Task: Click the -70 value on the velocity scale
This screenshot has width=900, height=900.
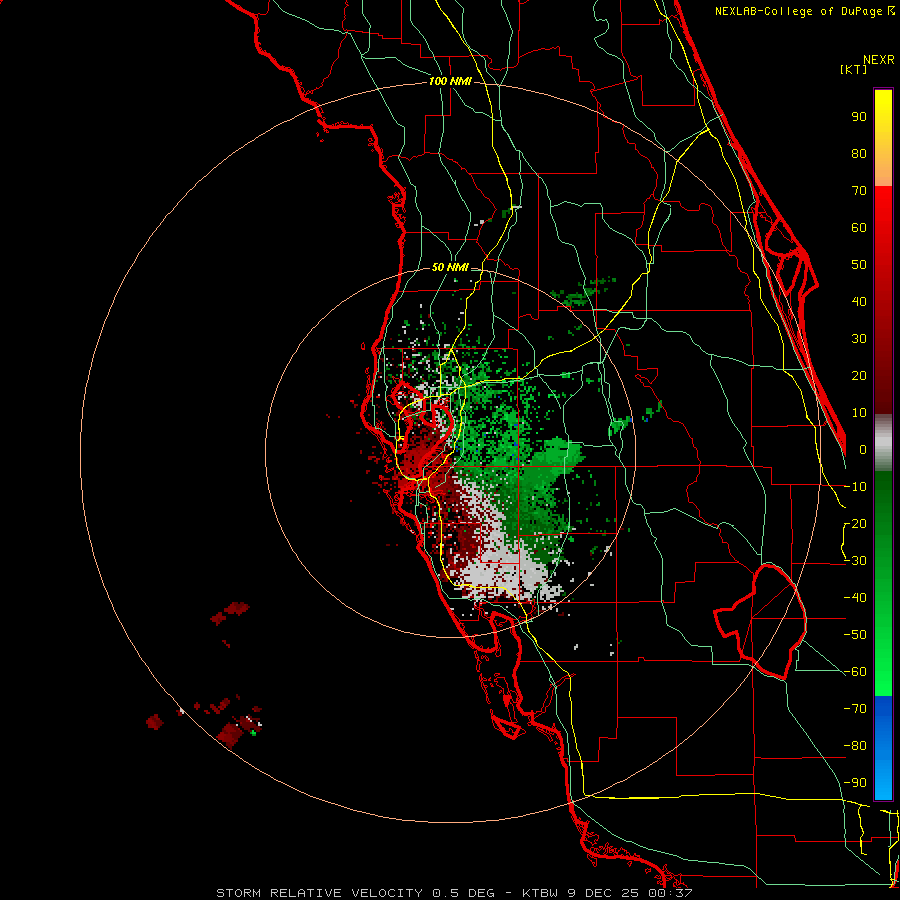Action: 855,709
